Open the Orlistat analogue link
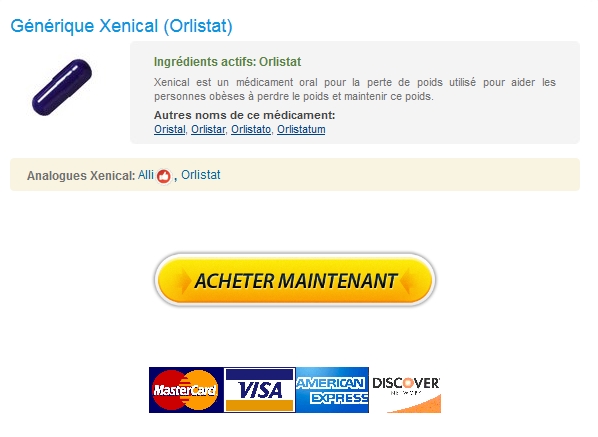598x437 pixels. tap(201, 175)
